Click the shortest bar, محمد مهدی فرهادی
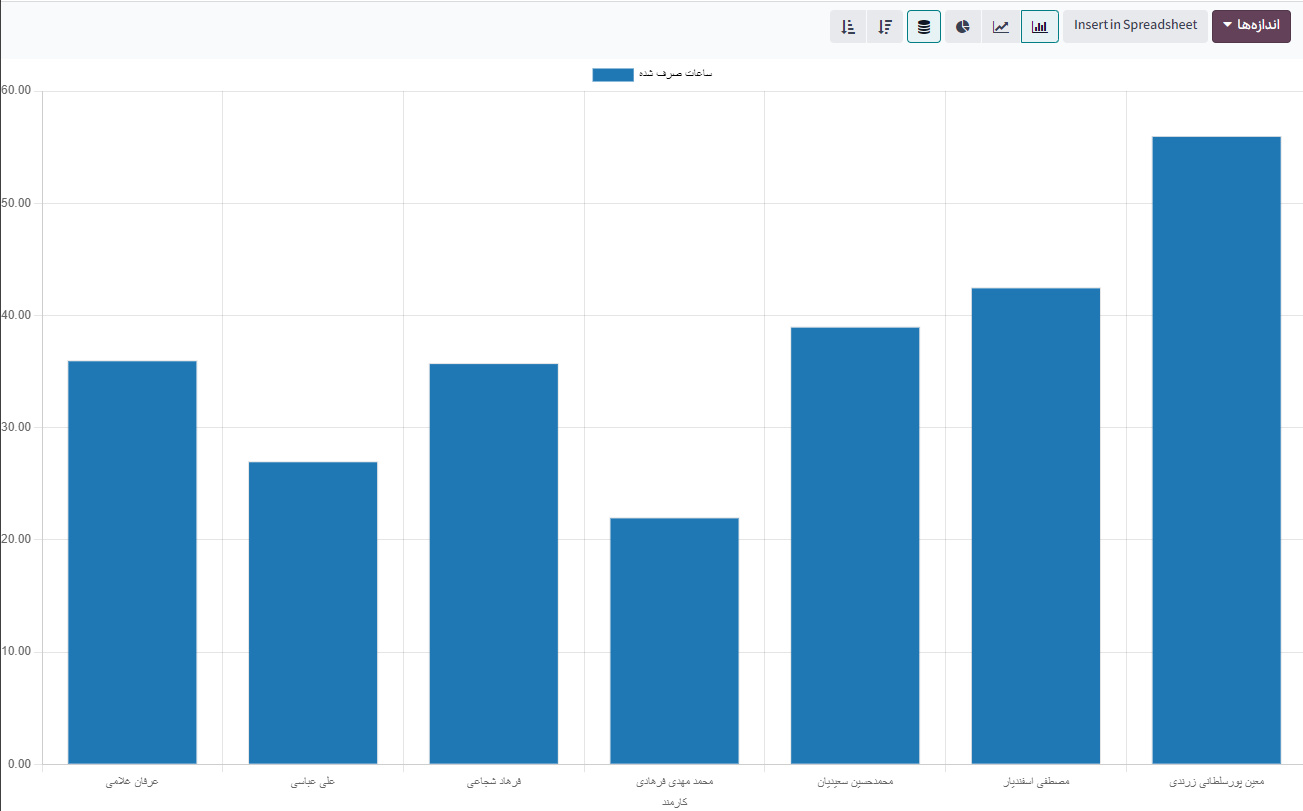The image size is (1303, 811). [674, 640]
